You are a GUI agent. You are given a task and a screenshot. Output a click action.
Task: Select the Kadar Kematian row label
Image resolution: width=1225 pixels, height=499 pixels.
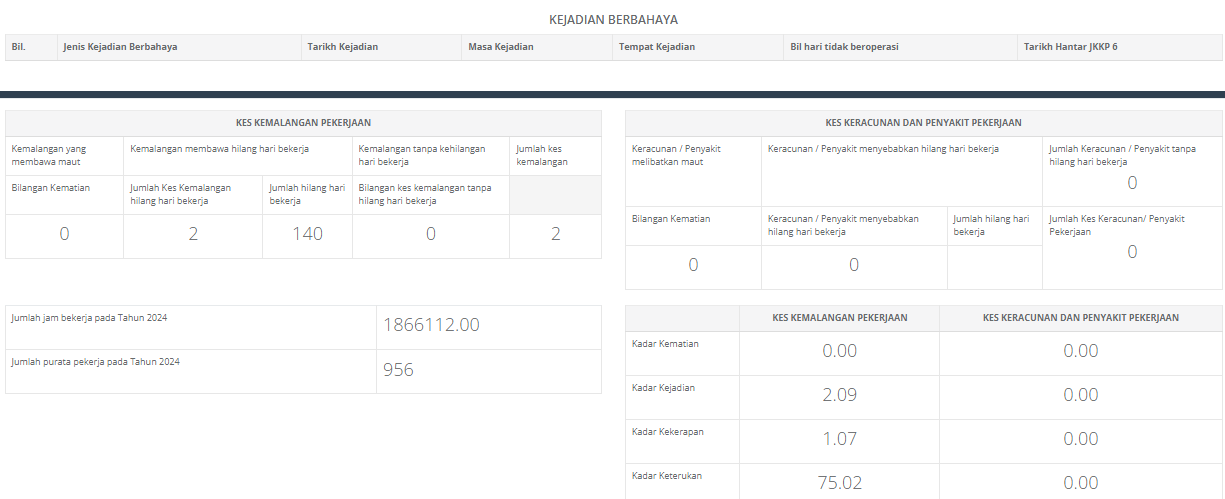pos(666,343)
